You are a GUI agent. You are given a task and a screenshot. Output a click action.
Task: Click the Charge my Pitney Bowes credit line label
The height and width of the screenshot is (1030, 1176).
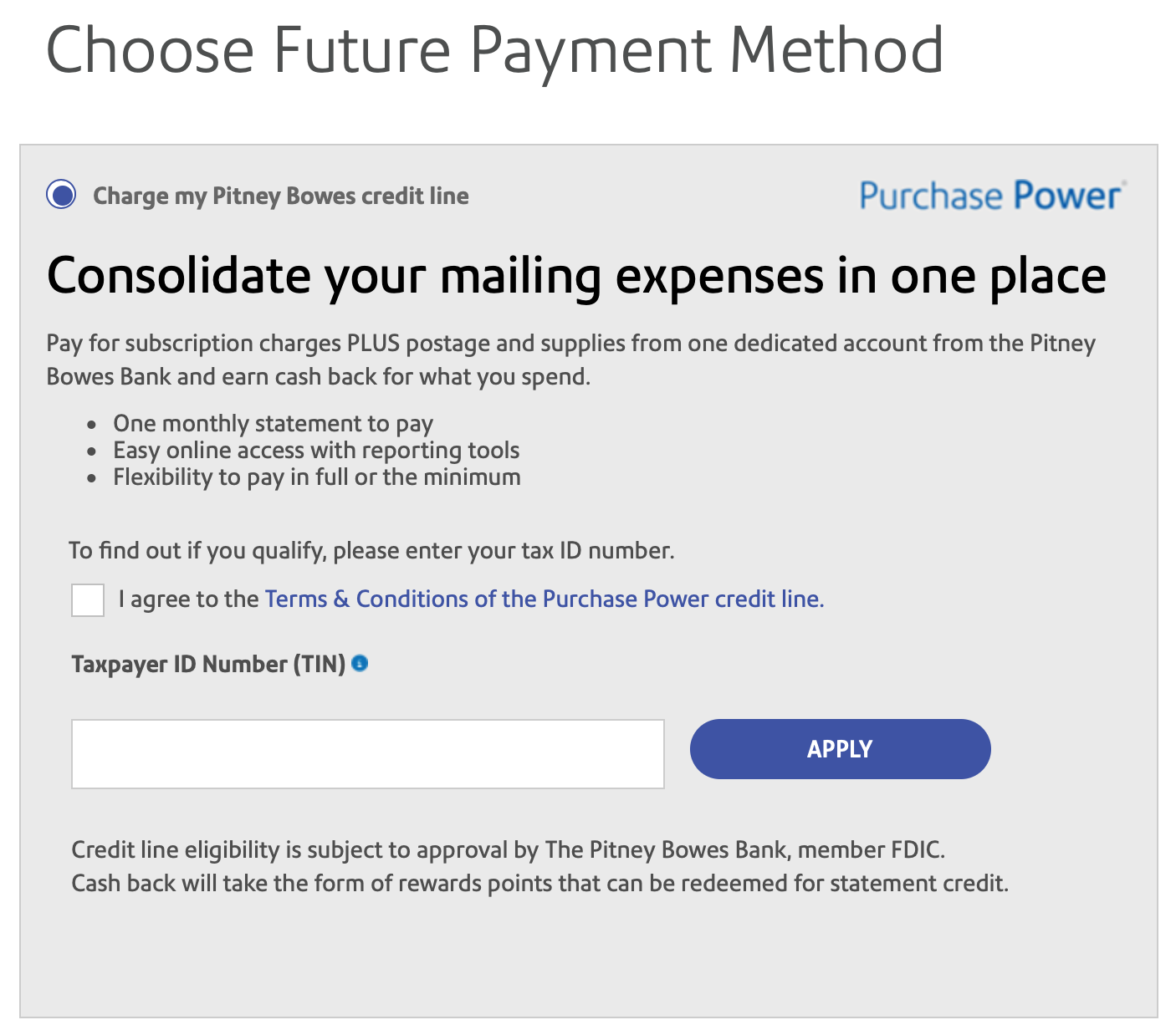tap(280, 195)
